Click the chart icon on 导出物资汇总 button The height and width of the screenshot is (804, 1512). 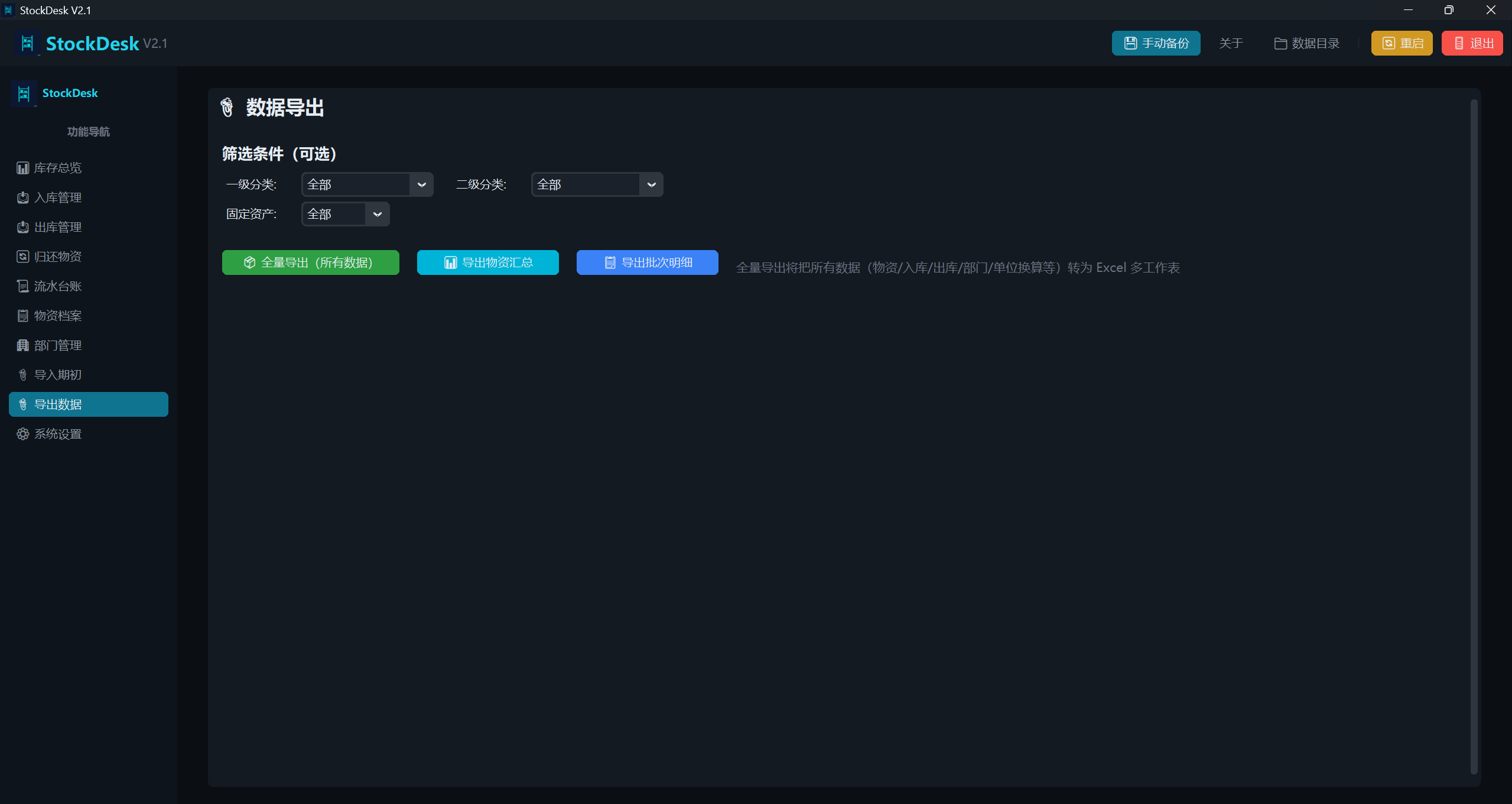click(x=450, y=262)
